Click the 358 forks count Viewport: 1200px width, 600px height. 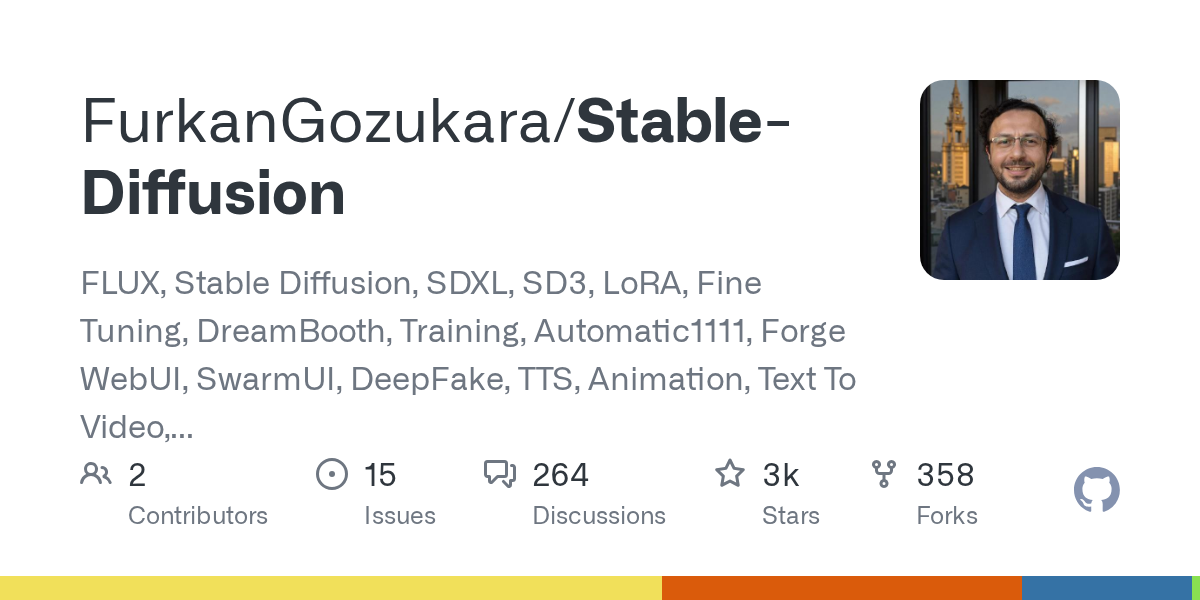tap(945, 474)
